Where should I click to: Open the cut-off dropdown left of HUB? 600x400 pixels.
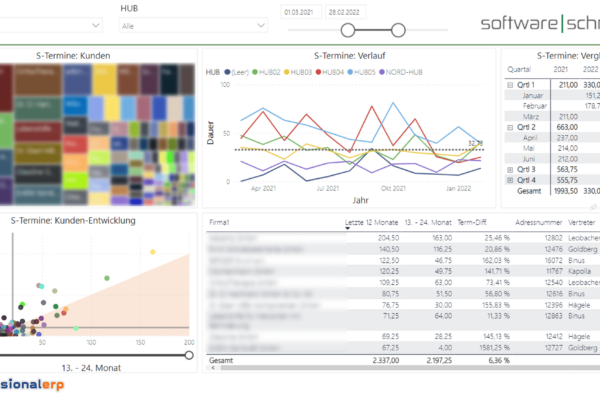51,25
